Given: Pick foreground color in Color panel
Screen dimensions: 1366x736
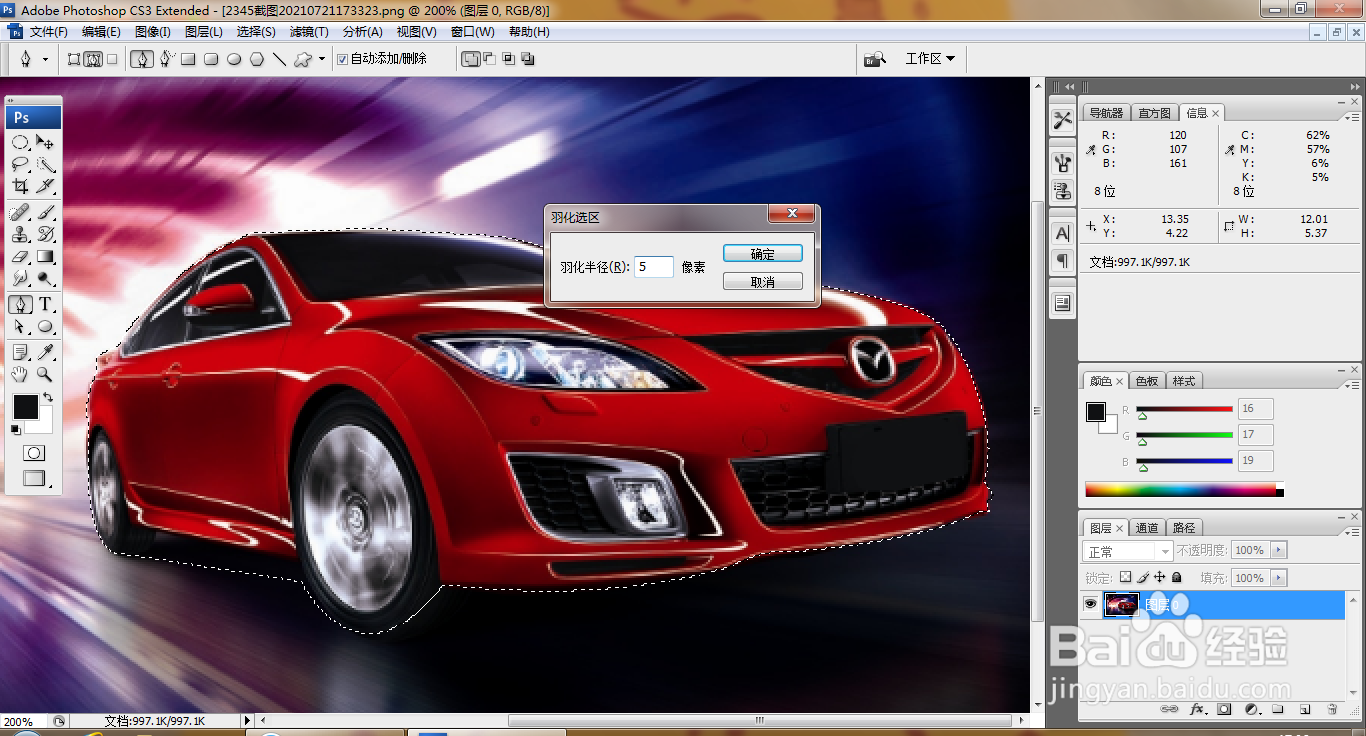Looking at the screenshot, I should click(x=1096, y=412).
